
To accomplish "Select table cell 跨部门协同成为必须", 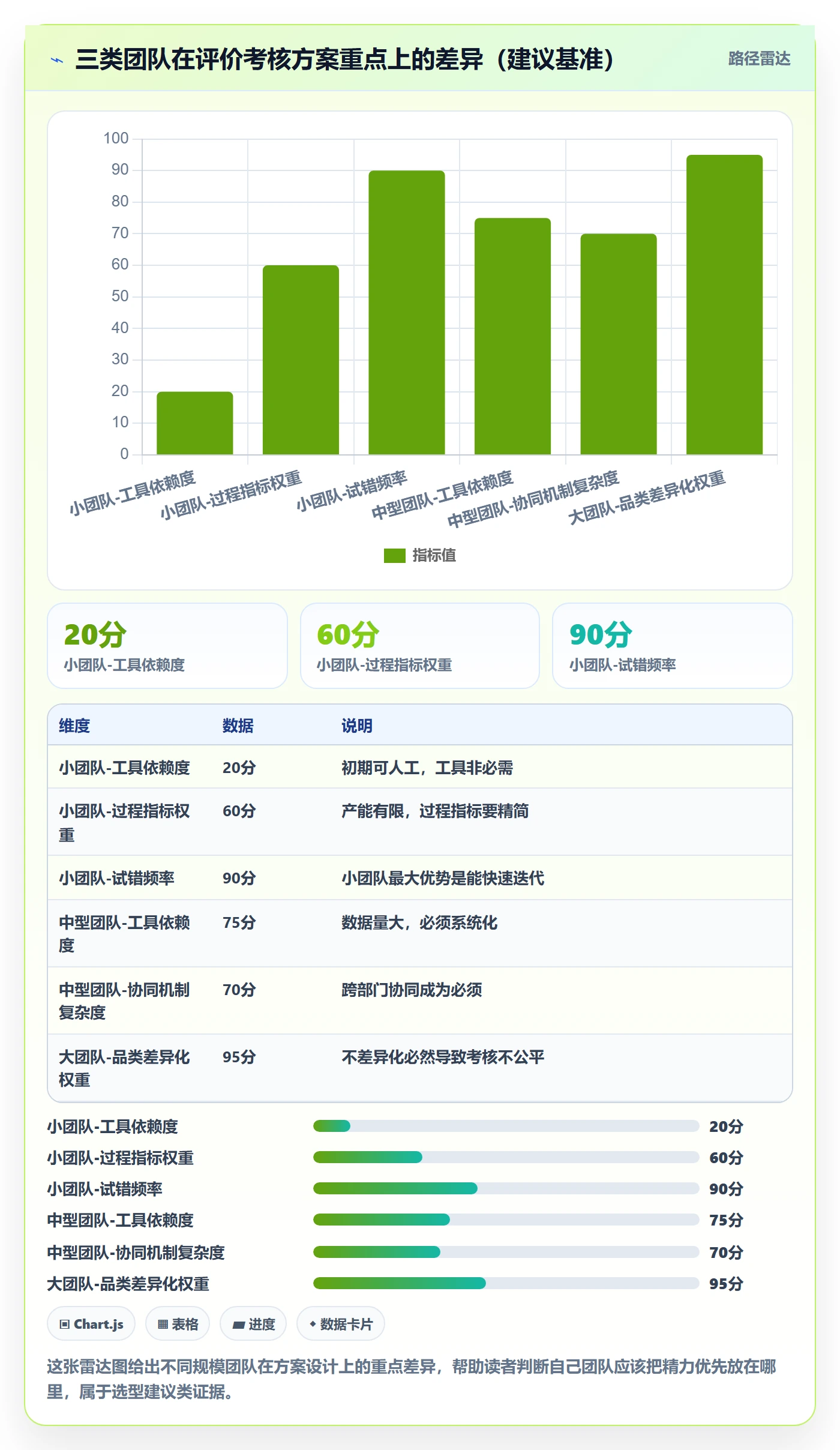I will (x=412, y=990).
